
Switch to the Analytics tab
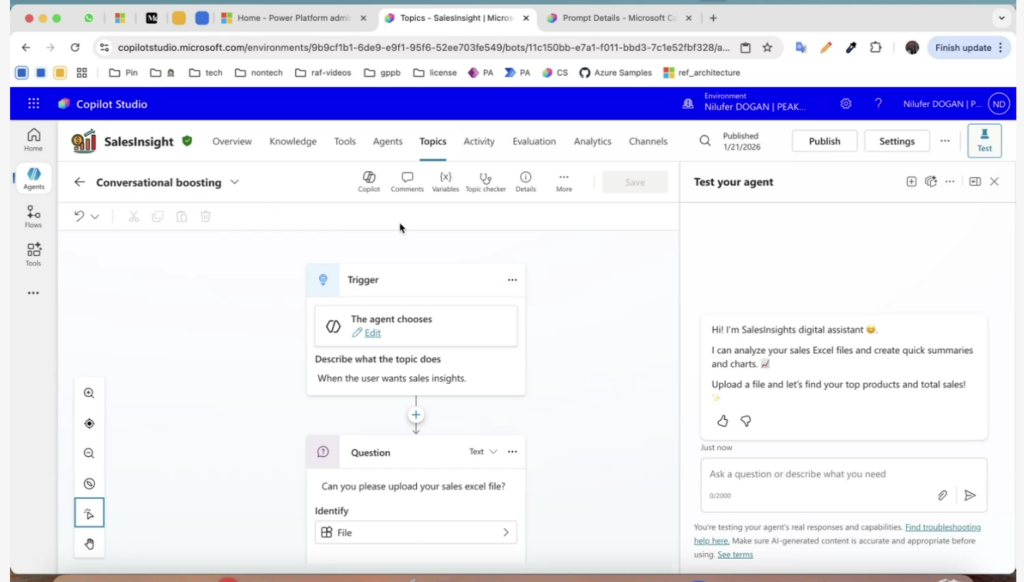tap(592, 141)
